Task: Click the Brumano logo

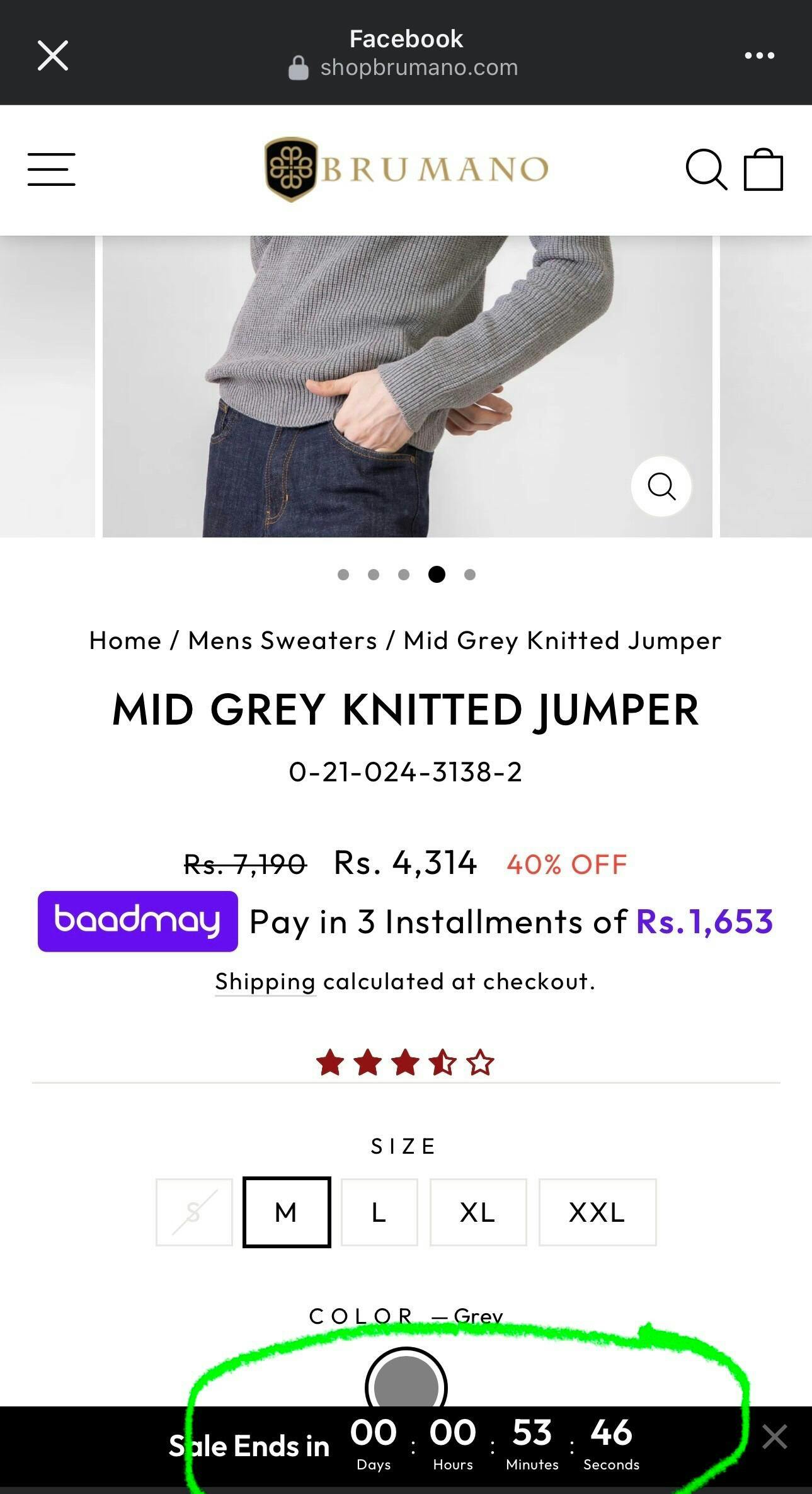Action: point(406,169)
